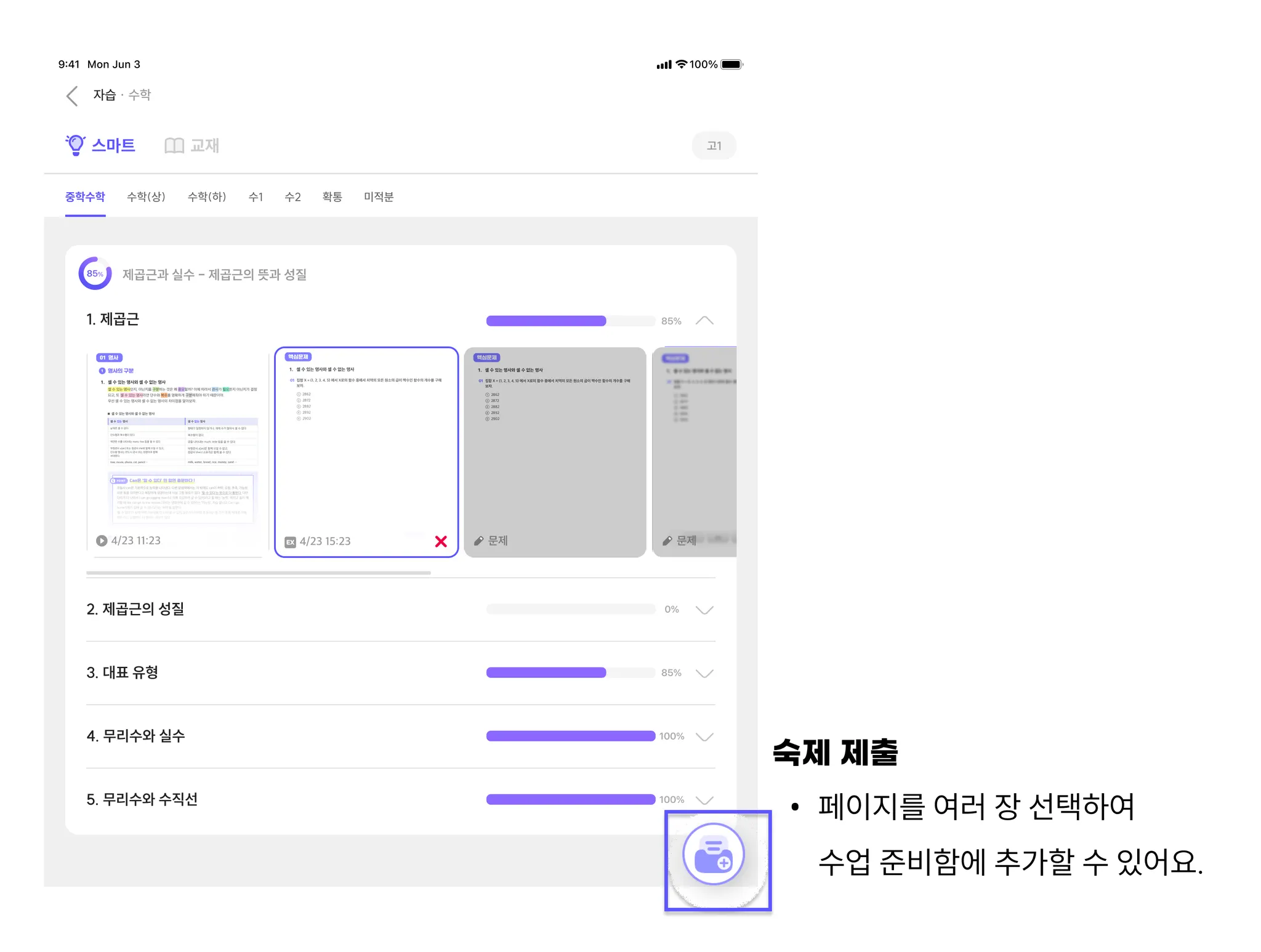Expand the 3. 대표 유형 section
Screen dimensions: 1261x952
[x=704, y=673]
